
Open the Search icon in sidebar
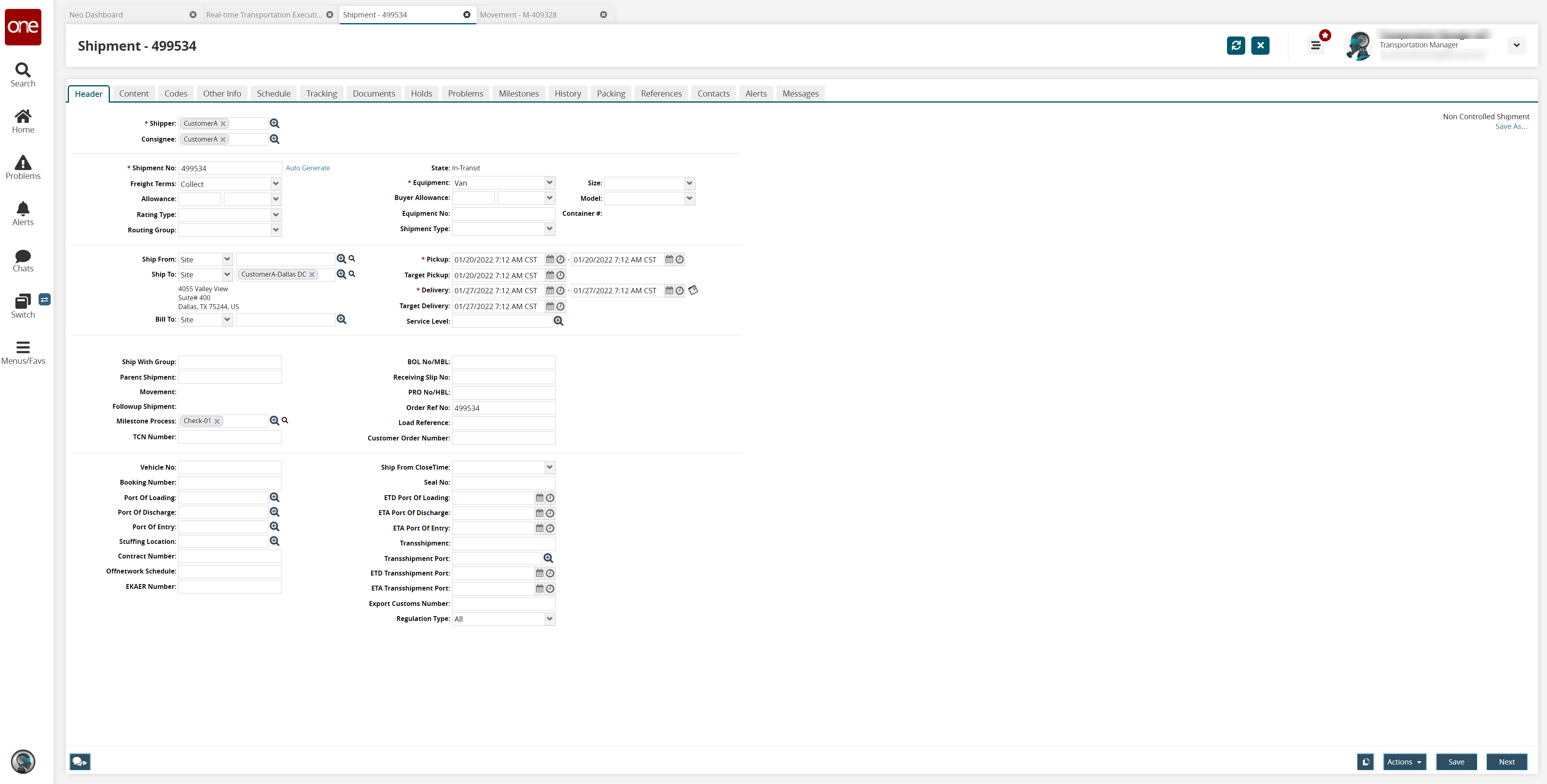[23, 70]
